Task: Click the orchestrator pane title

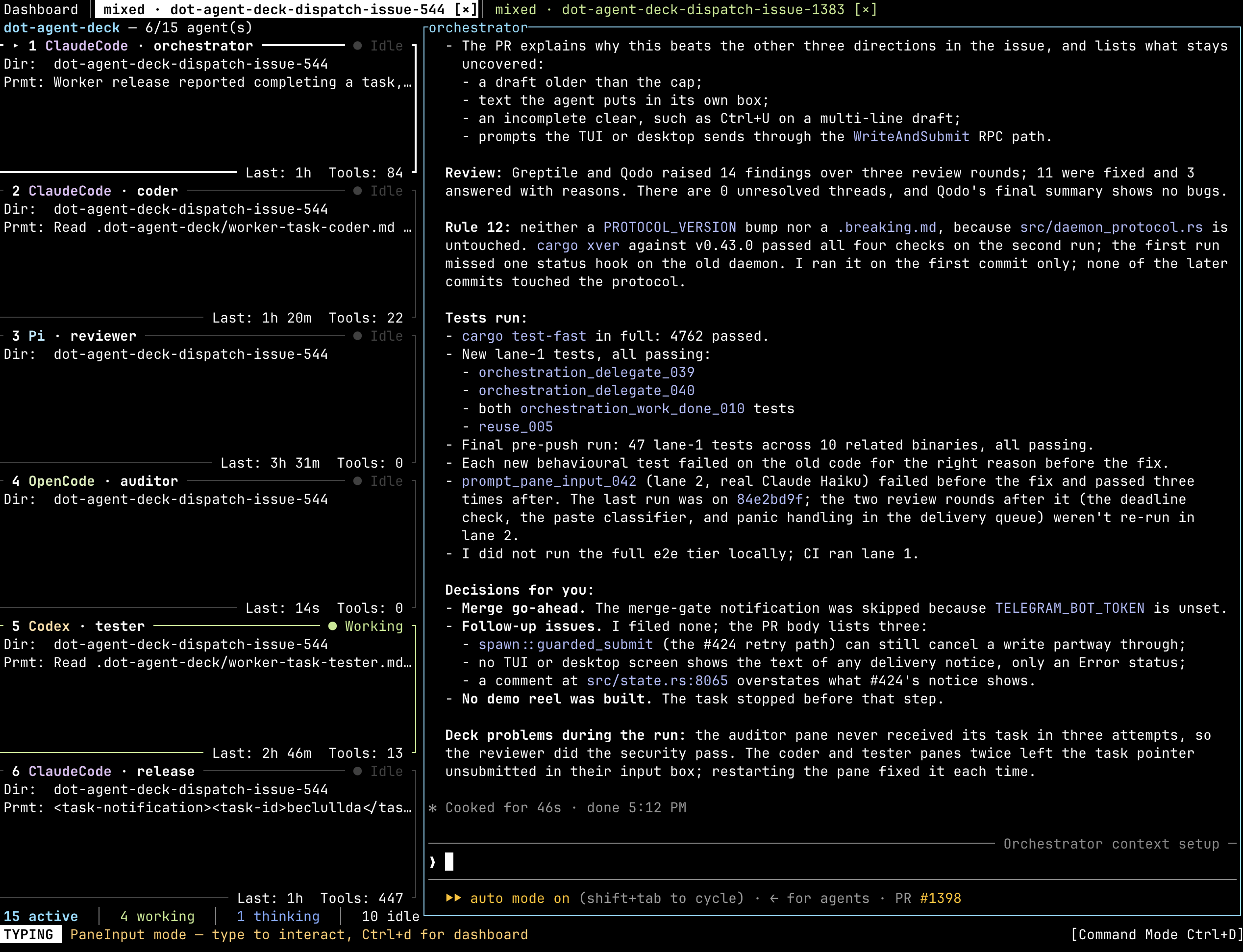Action: pos(477,28)
